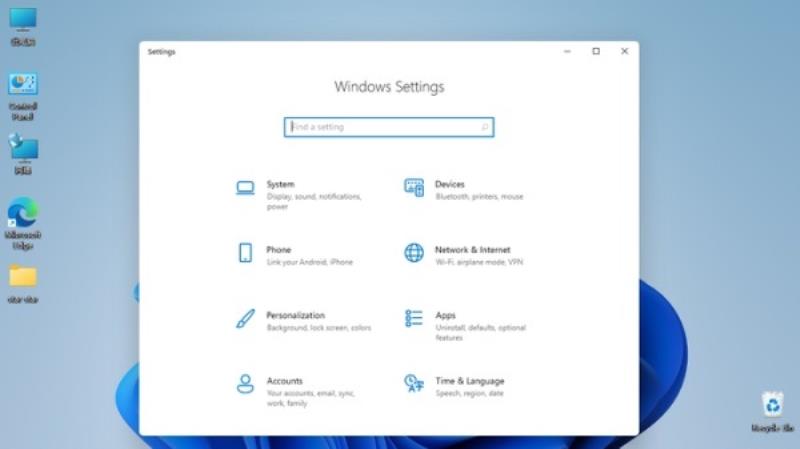Image resolution: width=800 pixels, height=449 pixels.
Task: Open the System settings laptop icon
Action: [x=245, y=188]
